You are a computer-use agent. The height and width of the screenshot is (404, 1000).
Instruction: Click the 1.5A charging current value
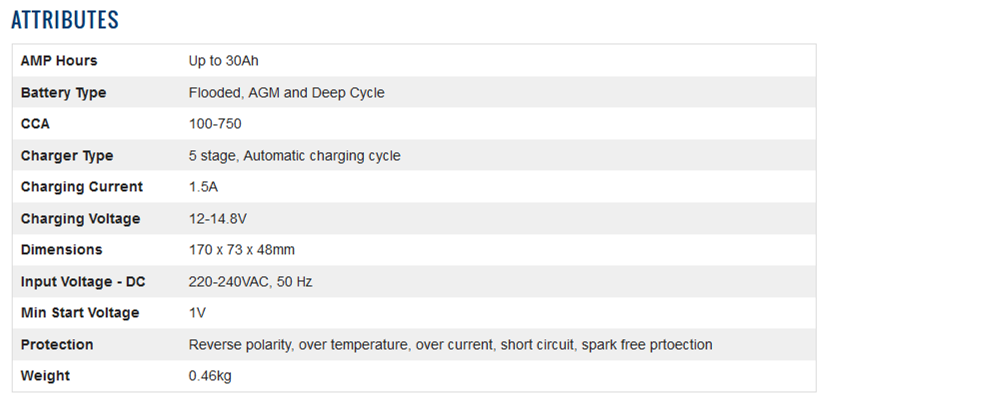[204, 187]
